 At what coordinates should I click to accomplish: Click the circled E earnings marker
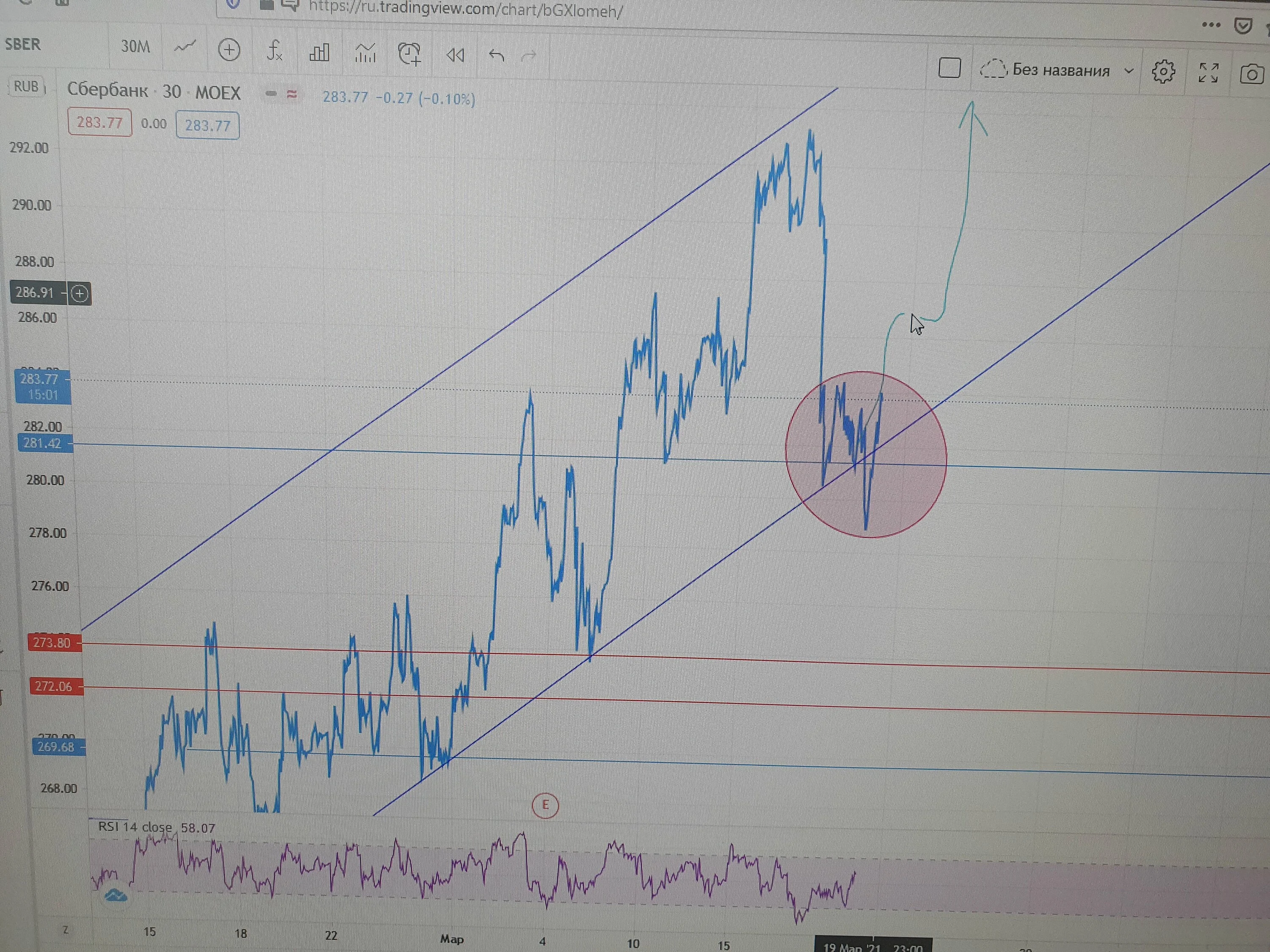(545, 805)
